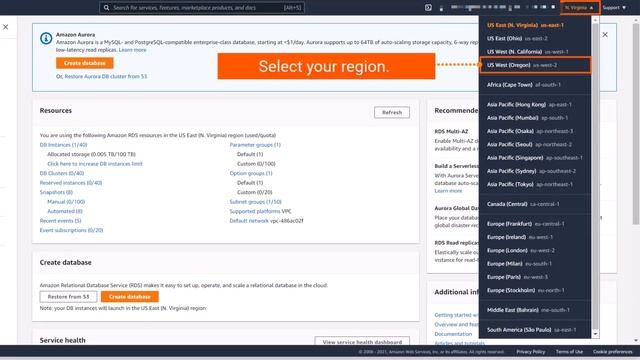Open Reserved instances (0/40) link
Screen dimensions: 640x360
[71, 183]
